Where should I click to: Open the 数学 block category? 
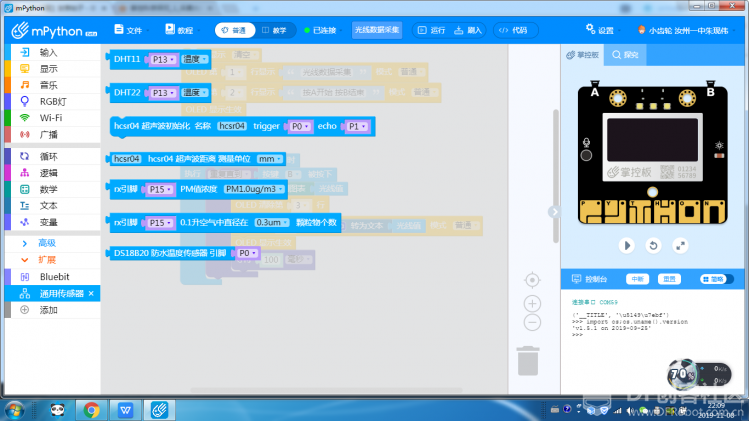pos(53,189)
